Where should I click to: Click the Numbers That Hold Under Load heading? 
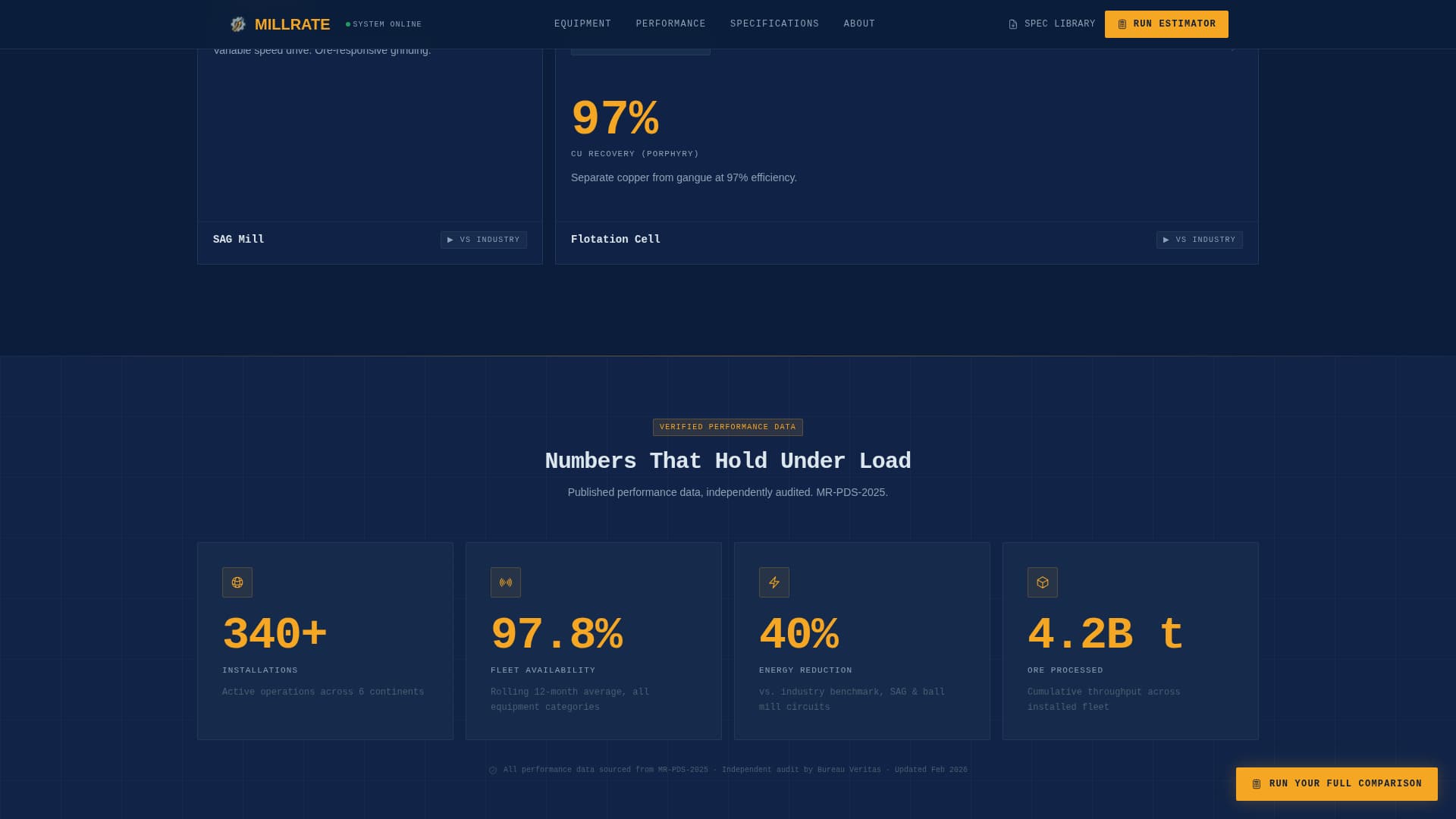click(x=728, y=461)
